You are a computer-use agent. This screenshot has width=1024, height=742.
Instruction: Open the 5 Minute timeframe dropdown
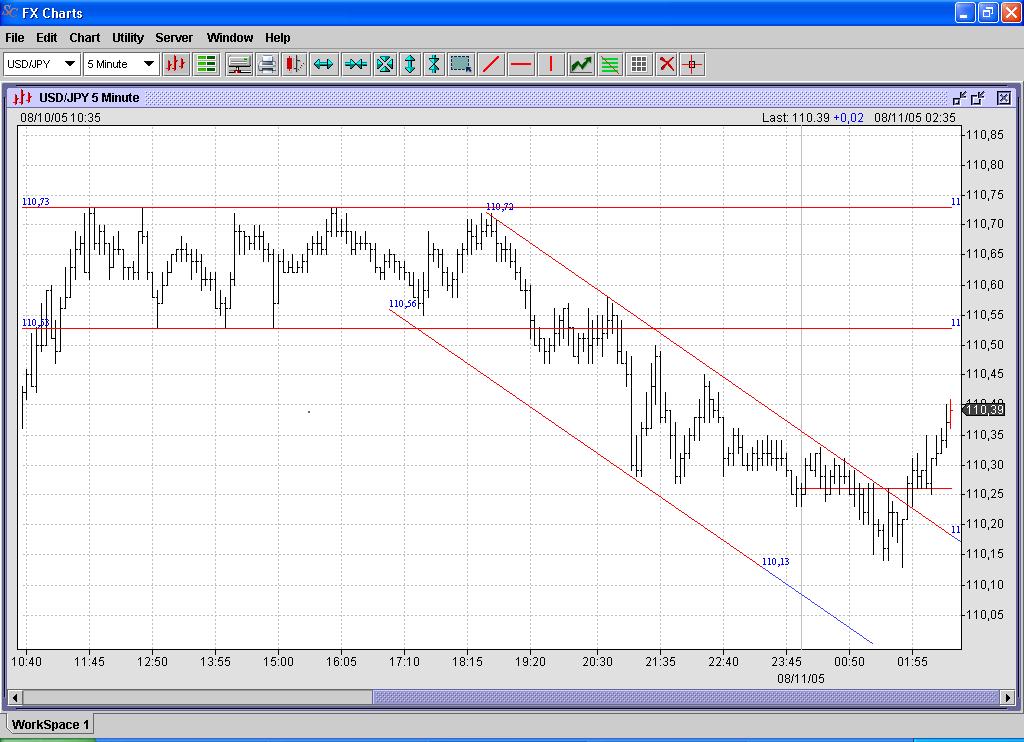point(121,64)
